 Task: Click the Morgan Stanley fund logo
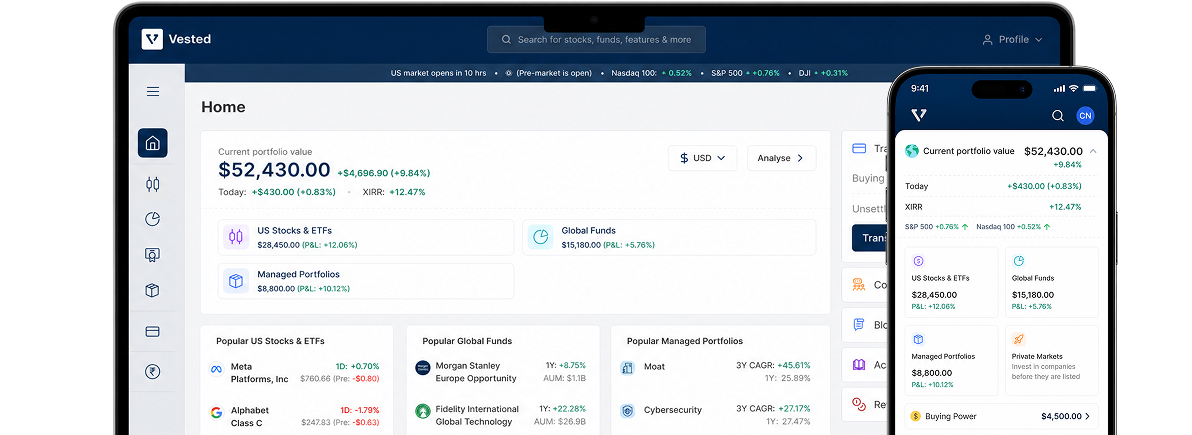[x=423, y=368]
